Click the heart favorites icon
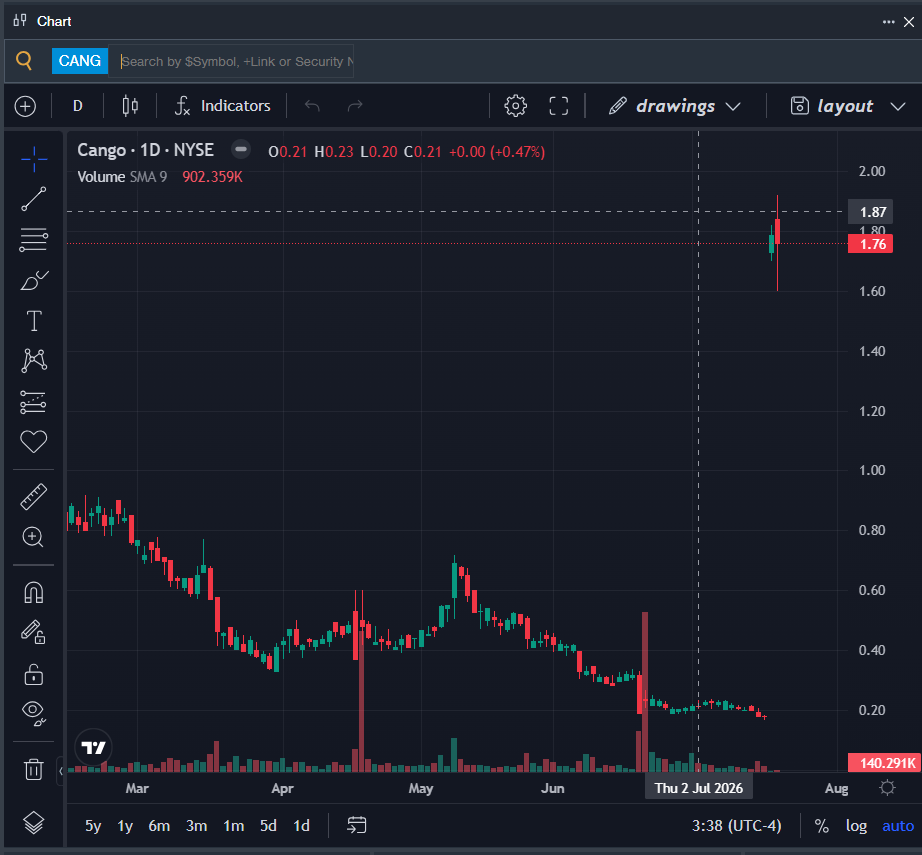The width and height of the screenshot is (922, 855). pos(34,442)
